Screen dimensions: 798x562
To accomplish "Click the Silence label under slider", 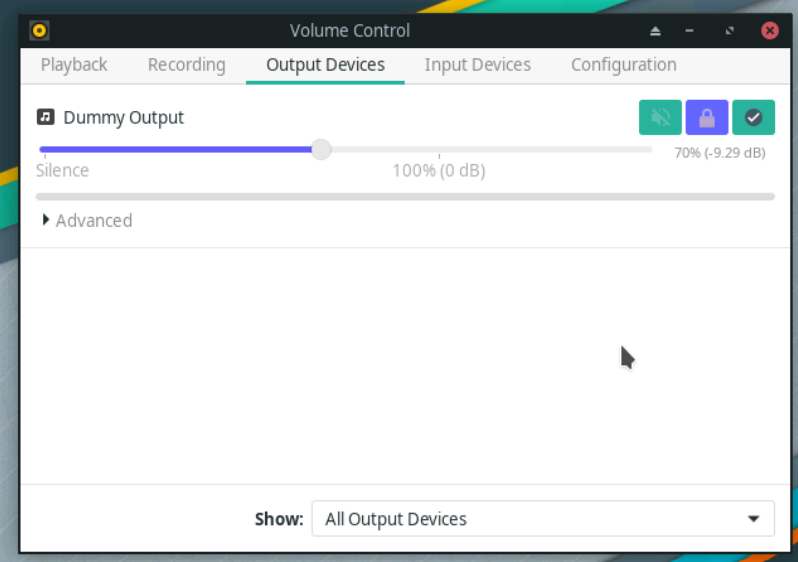I will click(62, 170).
